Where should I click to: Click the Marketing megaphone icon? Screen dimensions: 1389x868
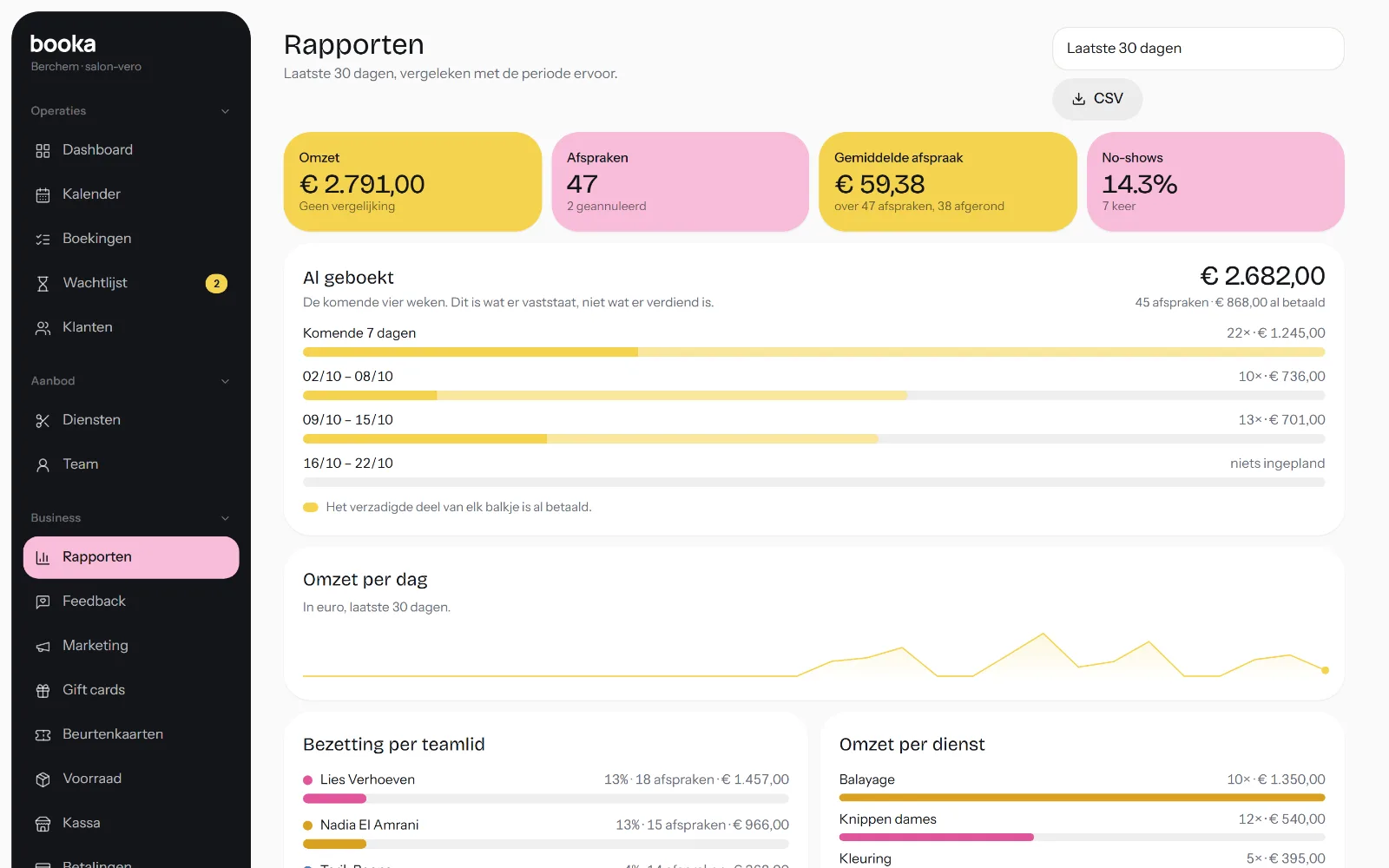(43, 647)
